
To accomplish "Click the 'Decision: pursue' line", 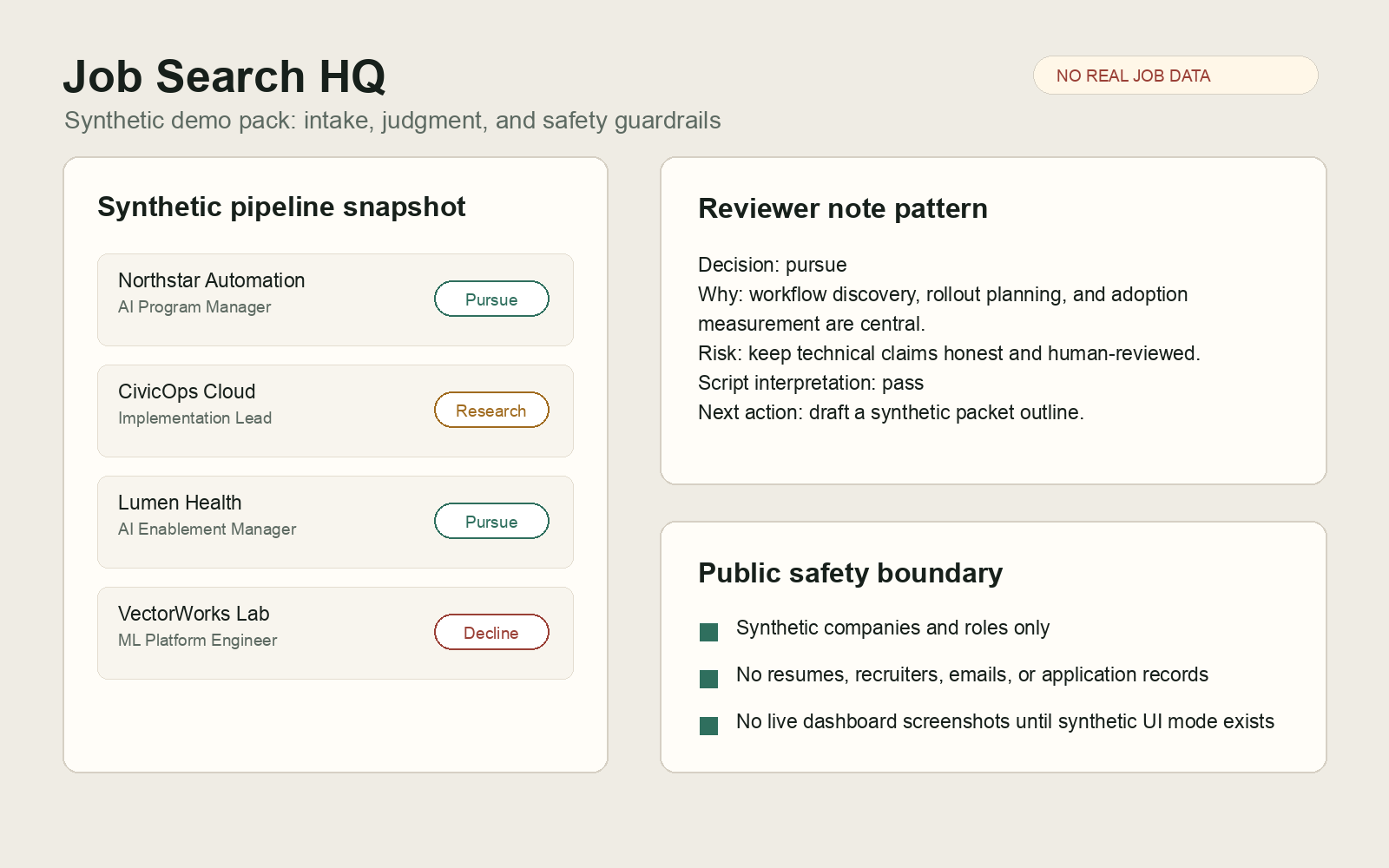I will pyautogui.click(x=773, y=265).
